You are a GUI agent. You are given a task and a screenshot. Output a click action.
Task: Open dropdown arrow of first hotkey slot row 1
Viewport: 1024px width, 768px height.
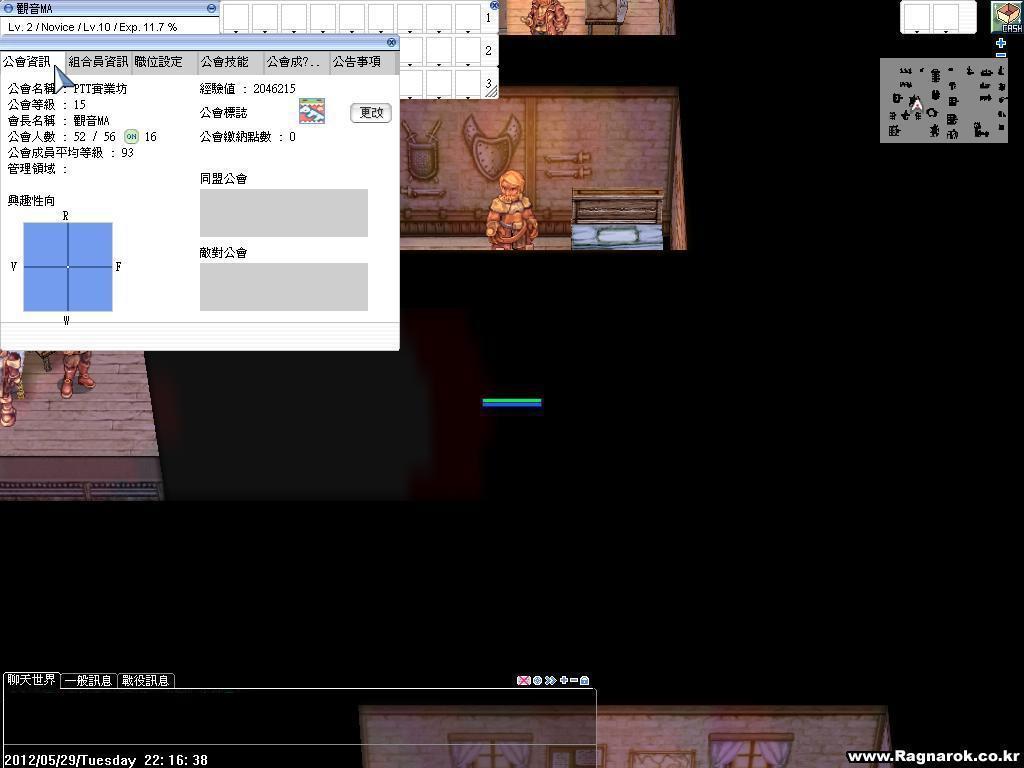pos(236,31)
